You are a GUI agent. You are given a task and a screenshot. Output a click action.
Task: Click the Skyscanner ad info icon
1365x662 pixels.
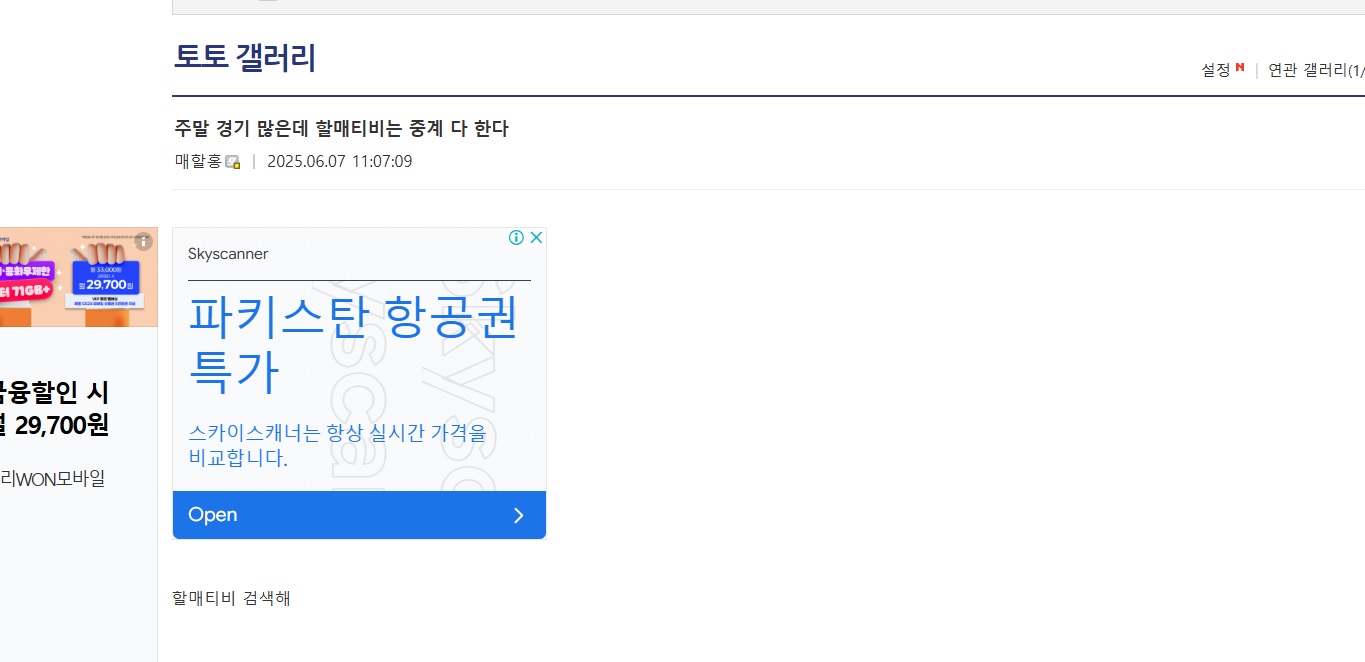(x=516, y=238)
